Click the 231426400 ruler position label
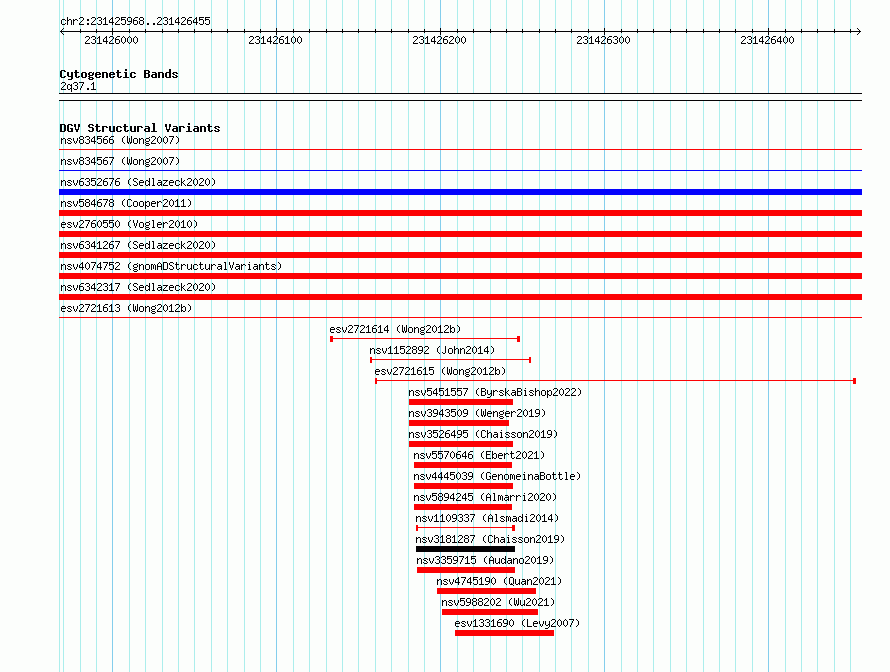 767,40
